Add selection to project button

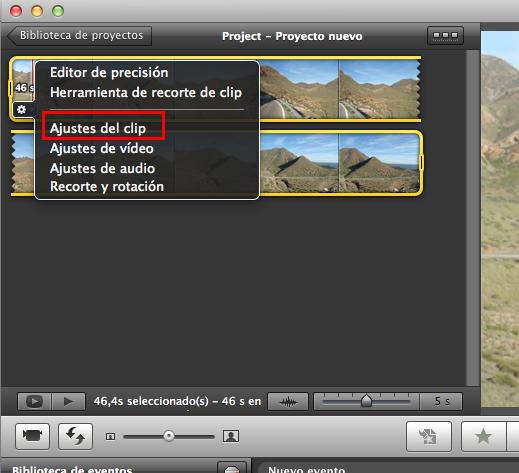pos(429,436)
